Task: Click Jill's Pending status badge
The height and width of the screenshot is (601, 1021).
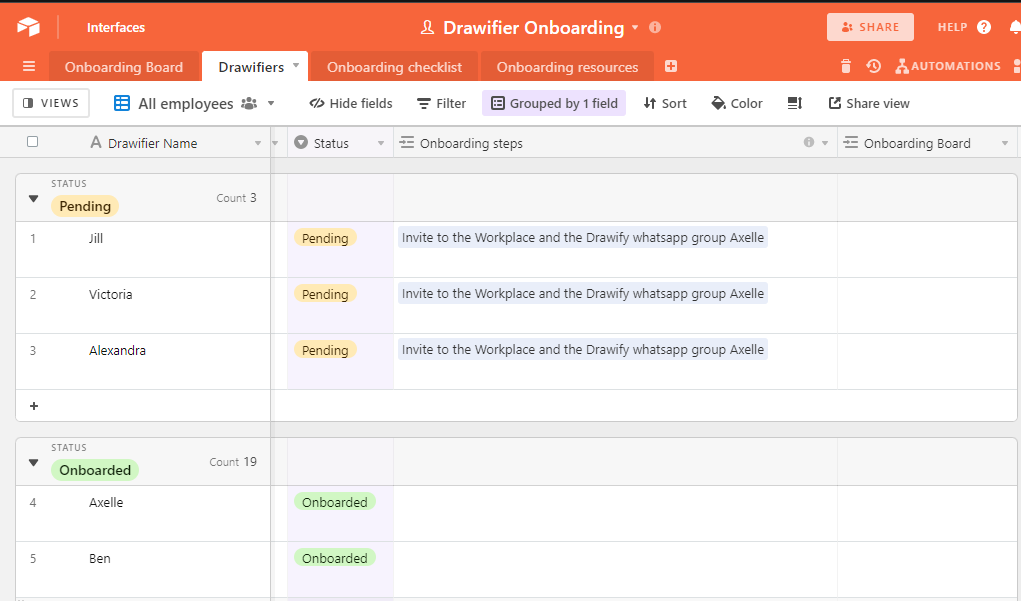Action: [x=325, y=238]
